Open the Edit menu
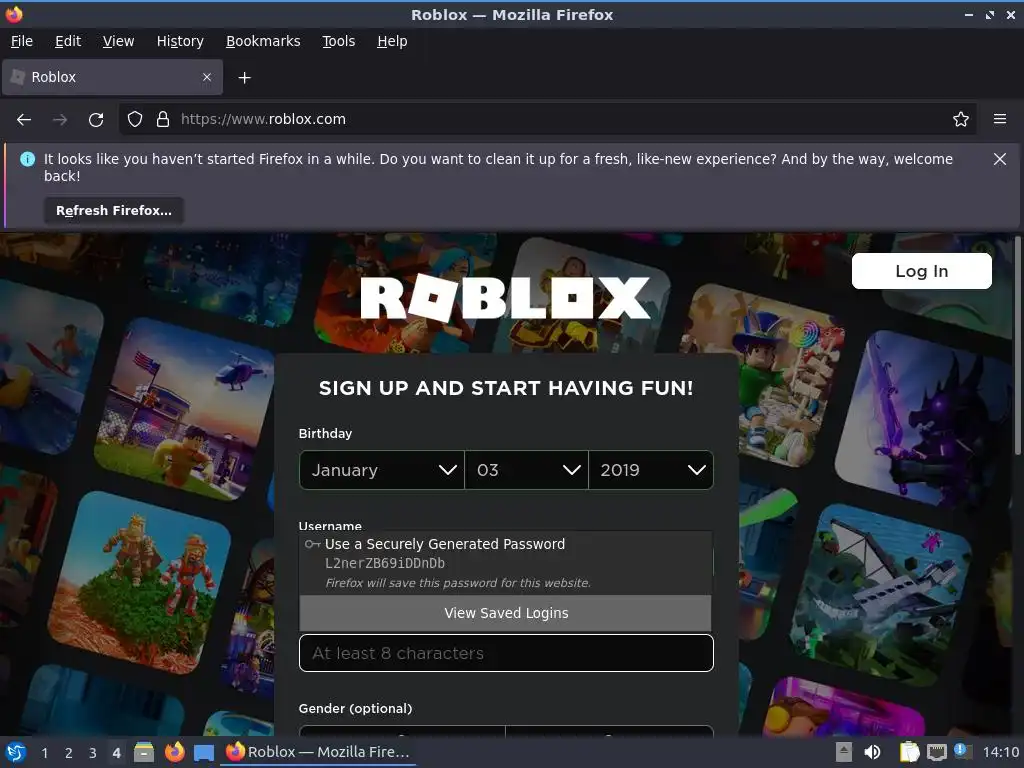This screenshot has width=1024, height=768. (68, 41)
